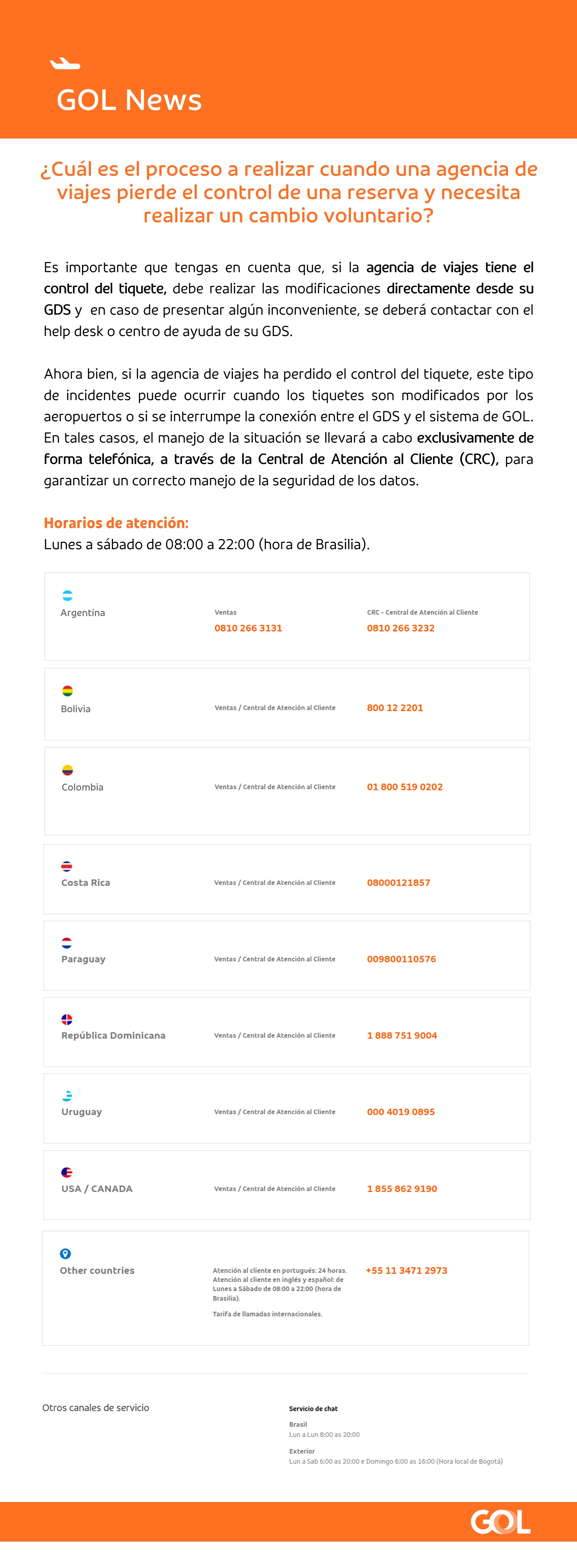Click Argentina CRC number 0810 266 3232
The image size is (577, 1568).
point(400,628)
